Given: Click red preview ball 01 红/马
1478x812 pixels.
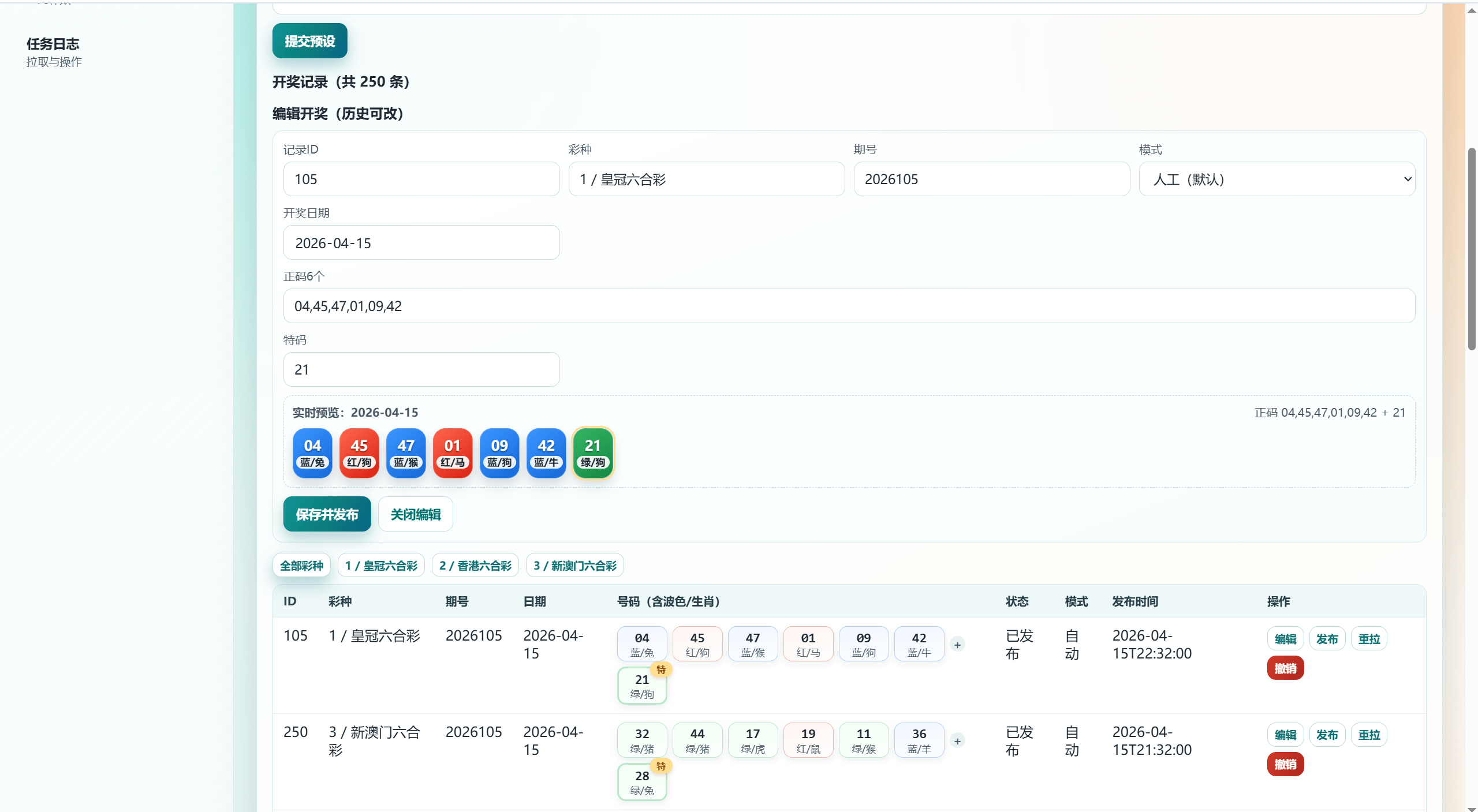Looking at the screenshot, I should (453, 453).
